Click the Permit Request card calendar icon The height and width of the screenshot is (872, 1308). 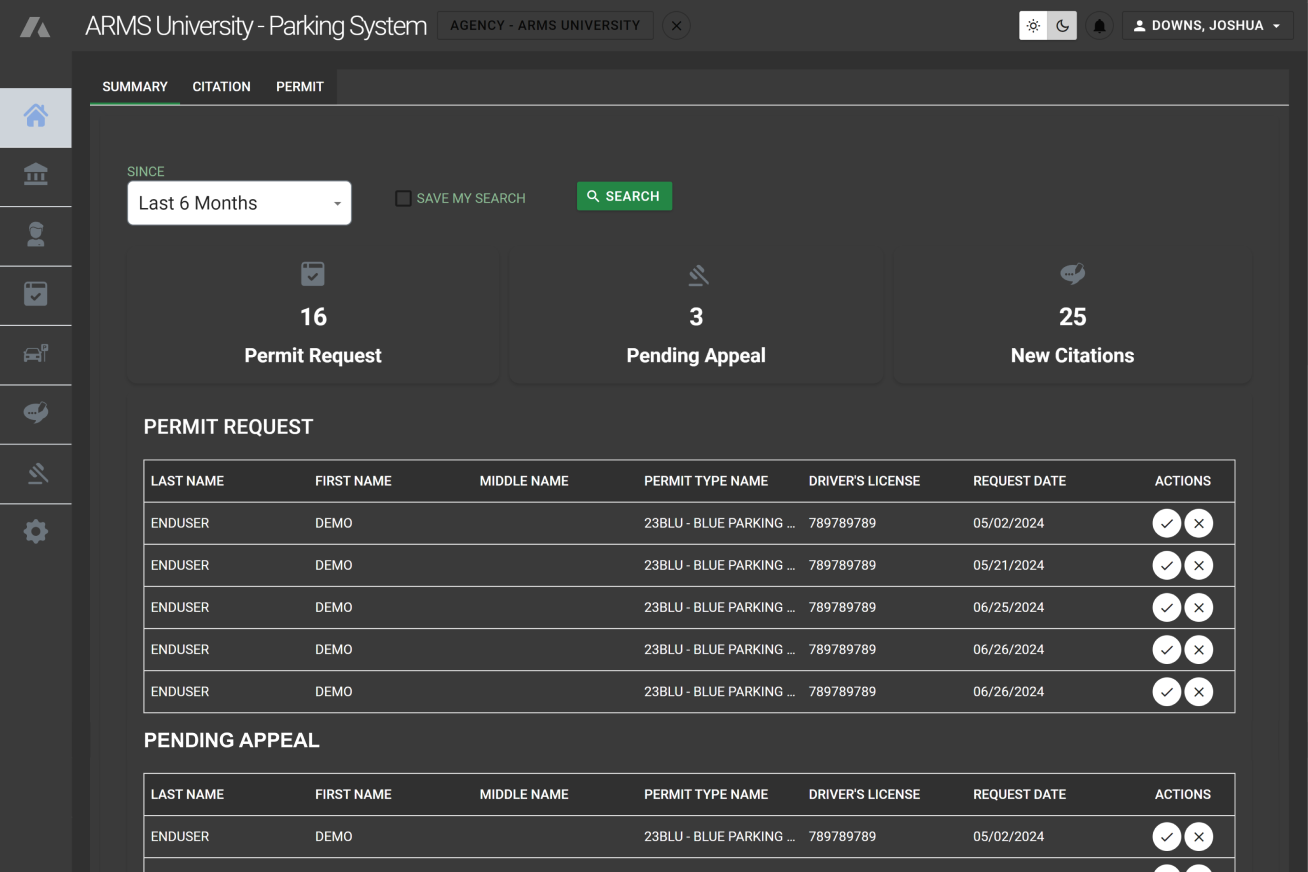[313, 274]
